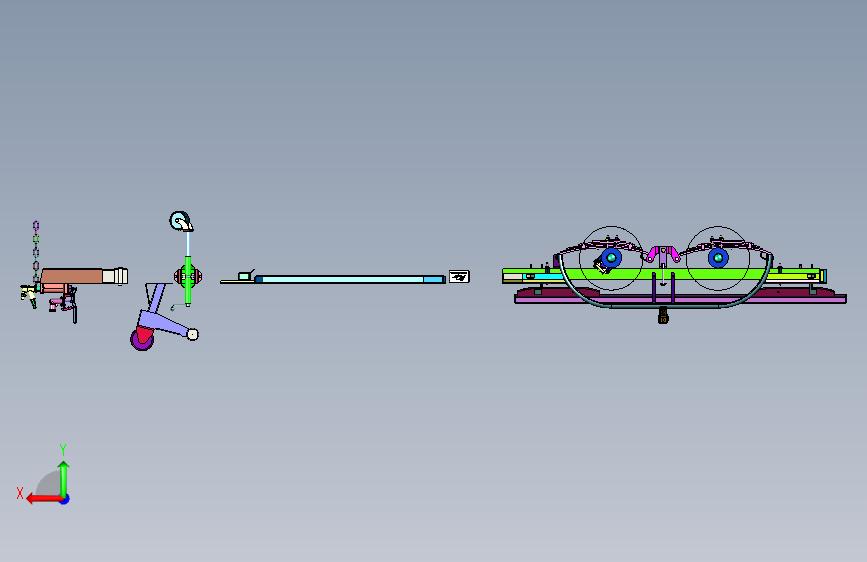Click the green Y axis arrow of triad
Image resolution: width=867 pixels, height=562 pixels.
tap(64, 478)
